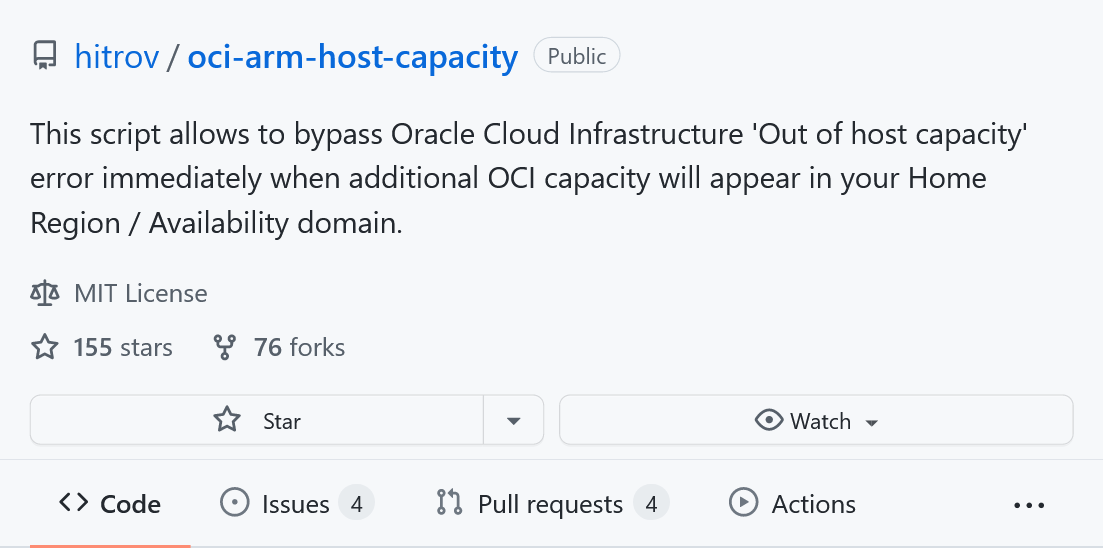Open the Pull requests tab
Viewport: 1103px width, 548px height.
(x=550, y=504)
